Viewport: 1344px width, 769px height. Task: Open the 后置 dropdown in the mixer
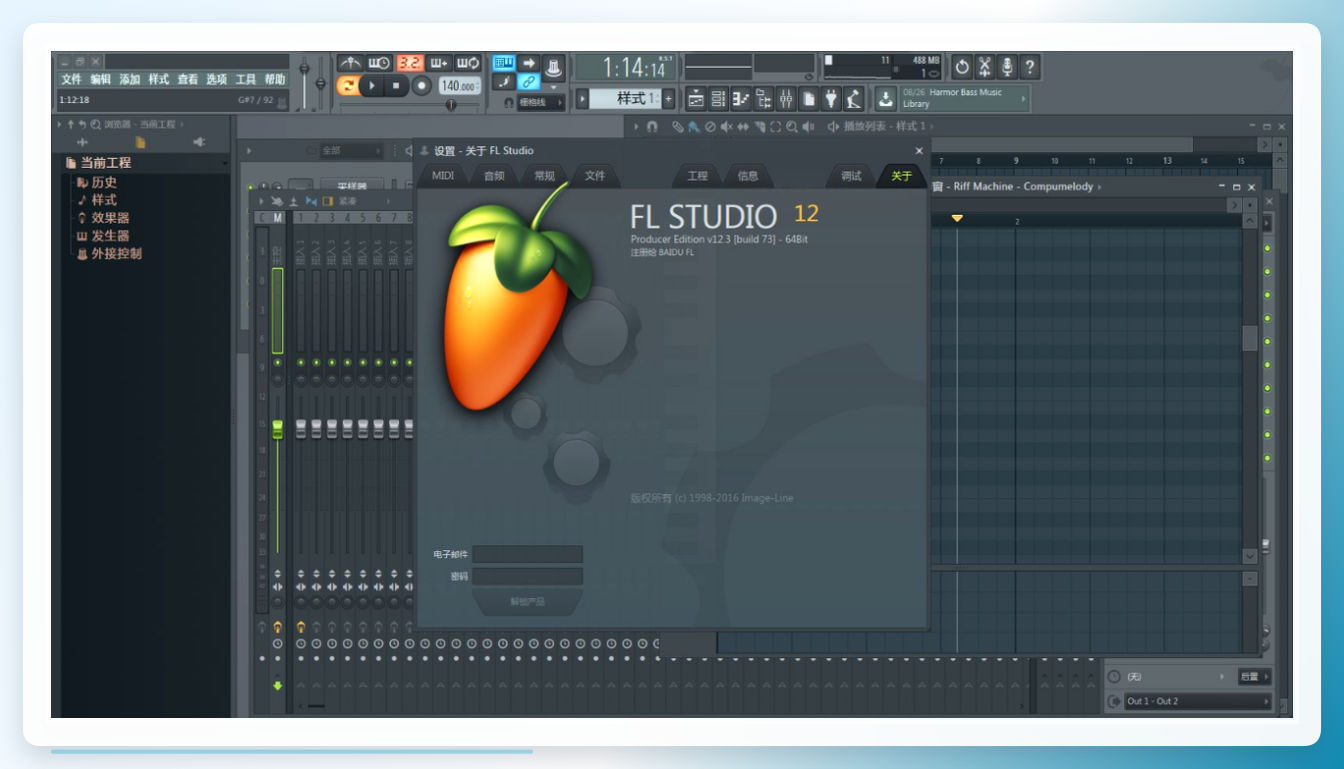click(1255, 677)
